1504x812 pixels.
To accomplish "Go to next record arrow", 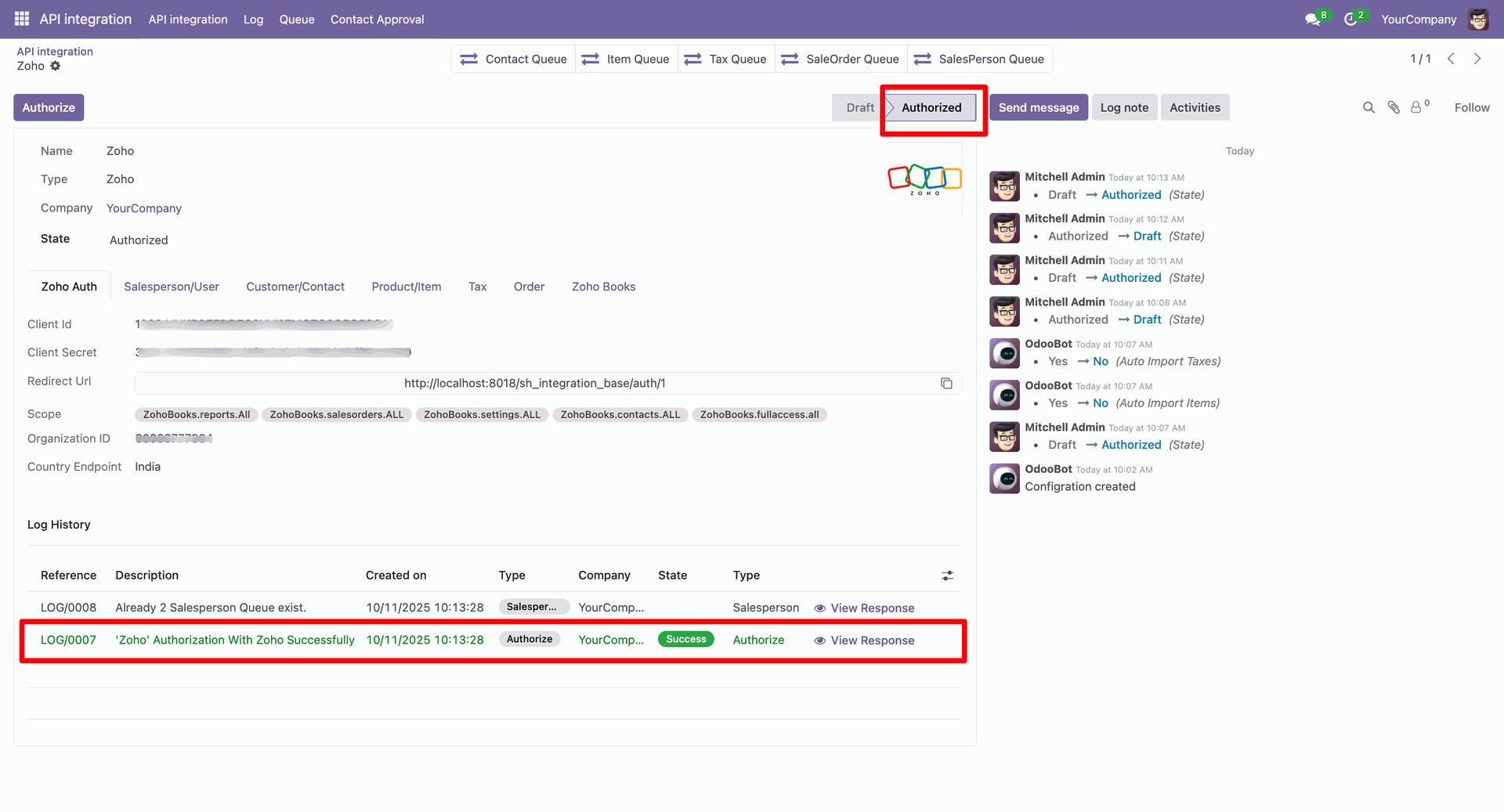I will [x=1477, y=59].
